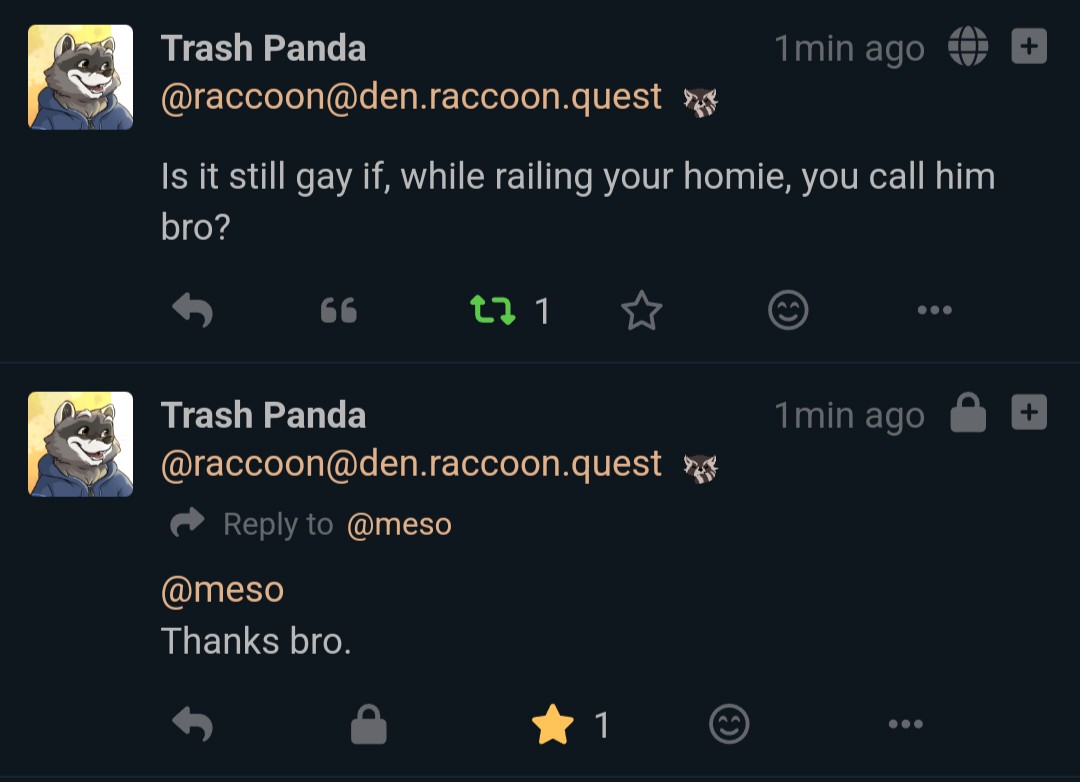
Task: Expand the first post with plus icon
Action: click(x=1029, y=47)
